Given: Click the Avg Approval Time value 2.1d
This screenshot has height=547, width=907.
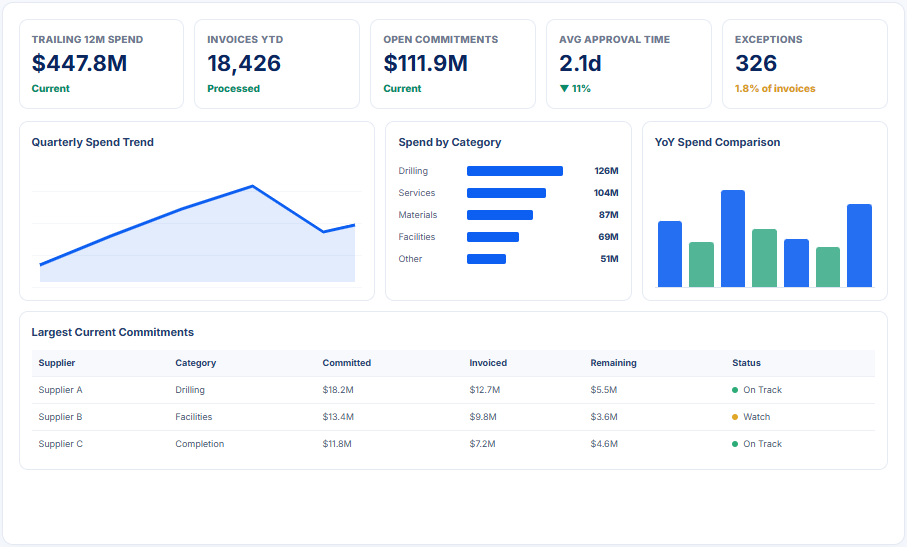Looking at the screenshot, I should [x=580, y=64].
